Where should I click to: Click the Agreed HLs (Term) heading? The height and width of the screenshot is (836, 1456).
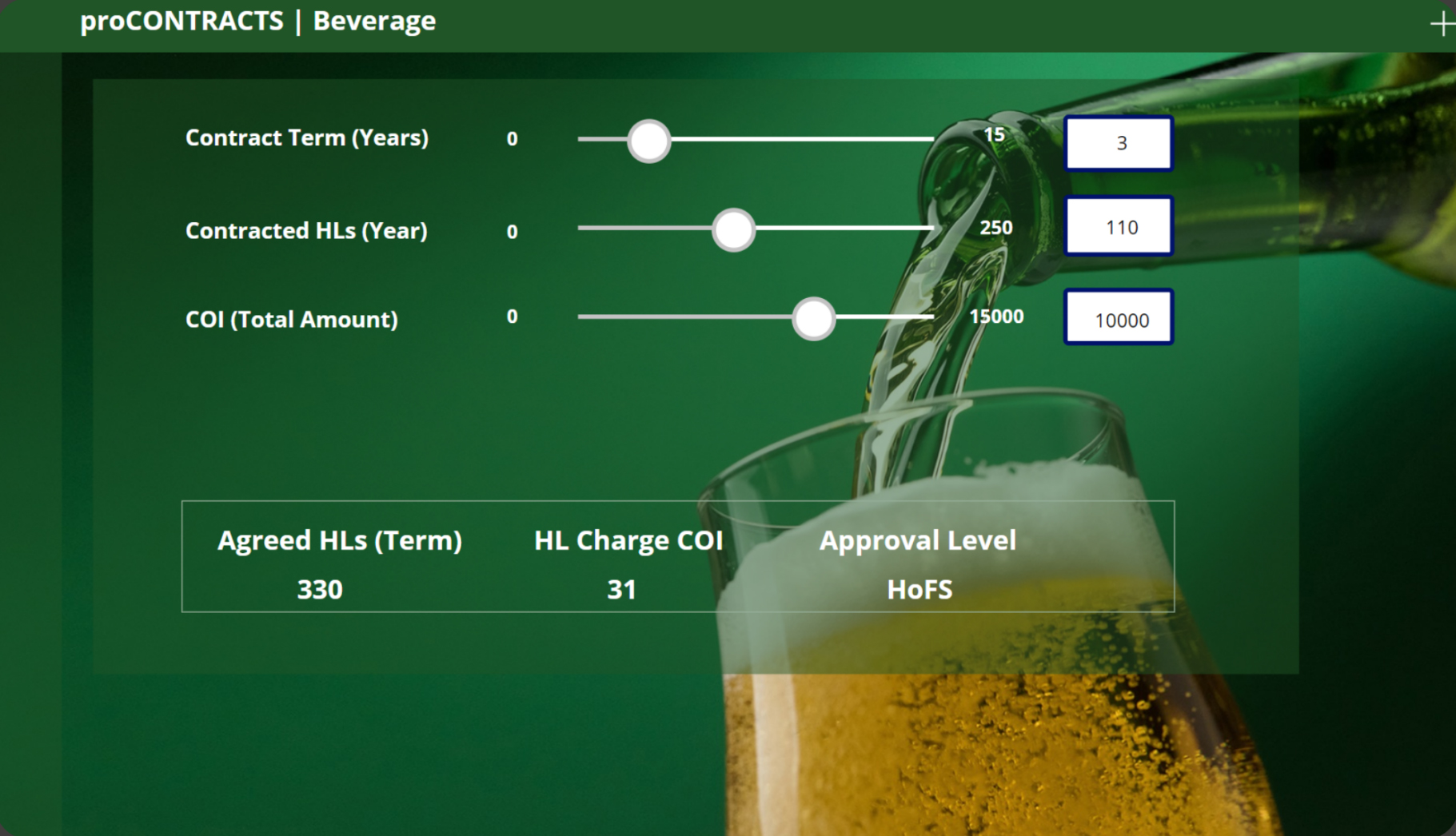click(340, 541)
